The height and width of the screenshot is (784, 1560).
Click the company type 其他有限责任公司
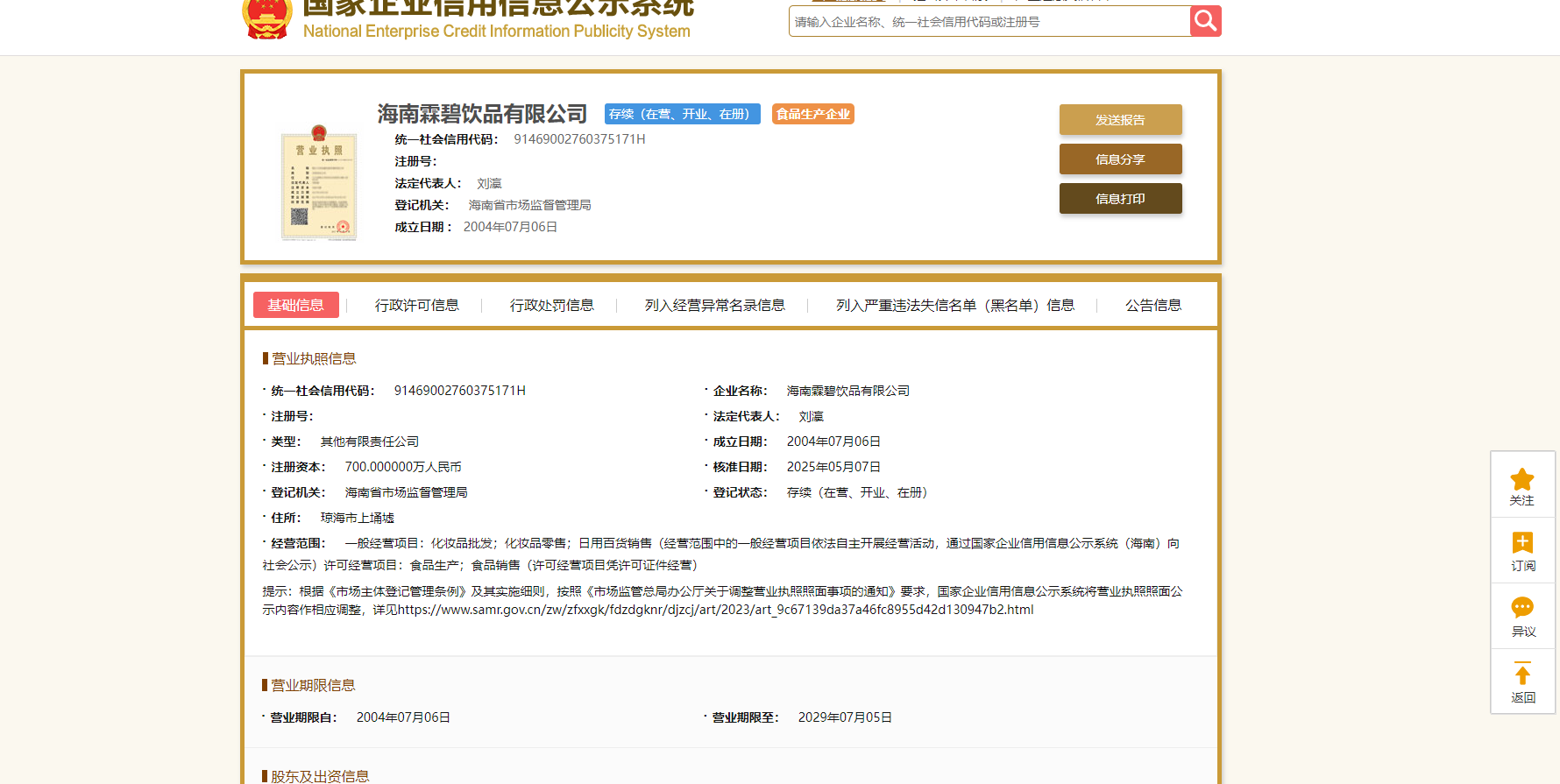point(370,441)
